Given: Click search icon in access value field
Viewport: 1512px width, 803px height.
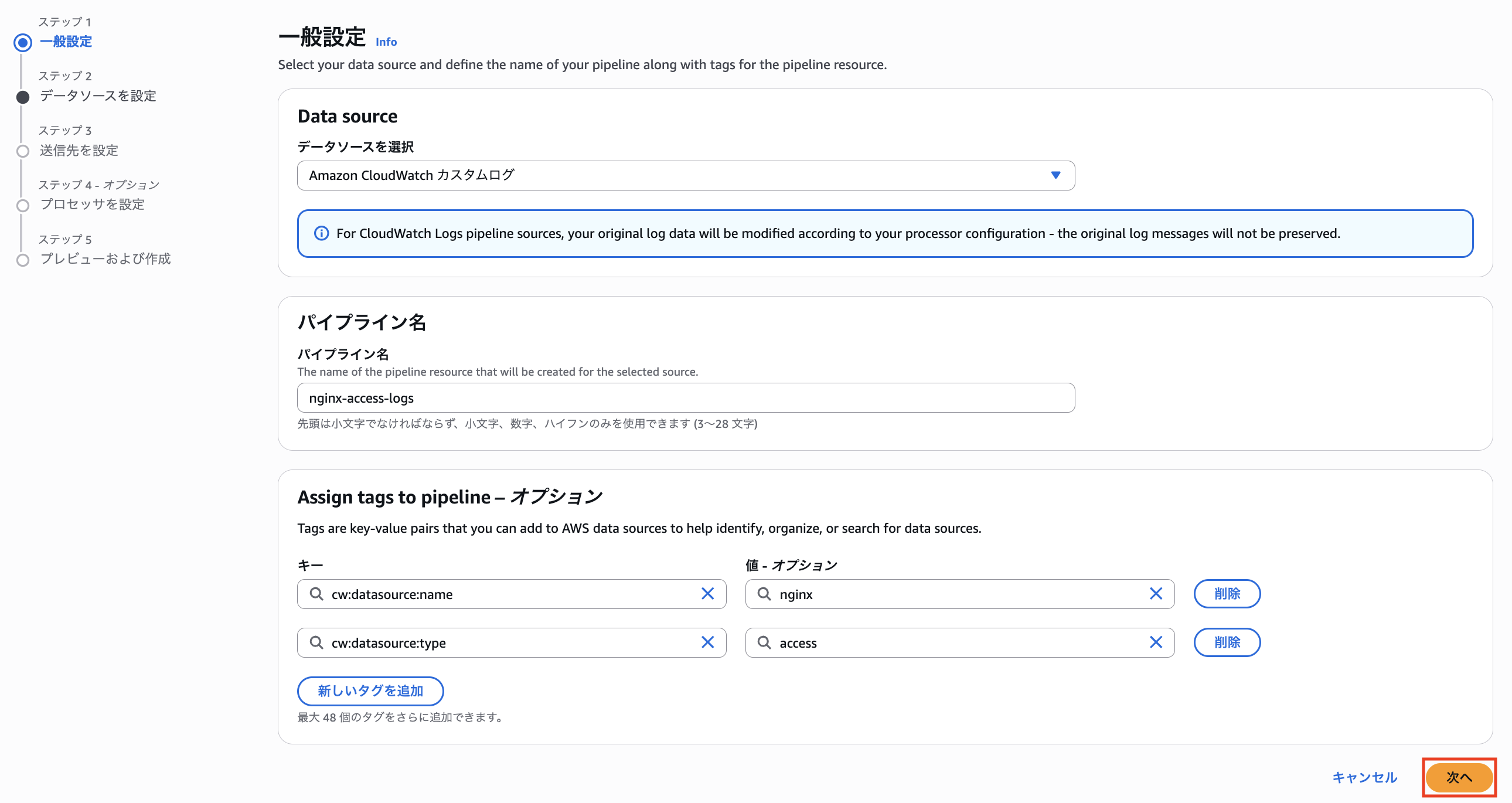Looking at the screenshot, I should click(x=764, y=642).
